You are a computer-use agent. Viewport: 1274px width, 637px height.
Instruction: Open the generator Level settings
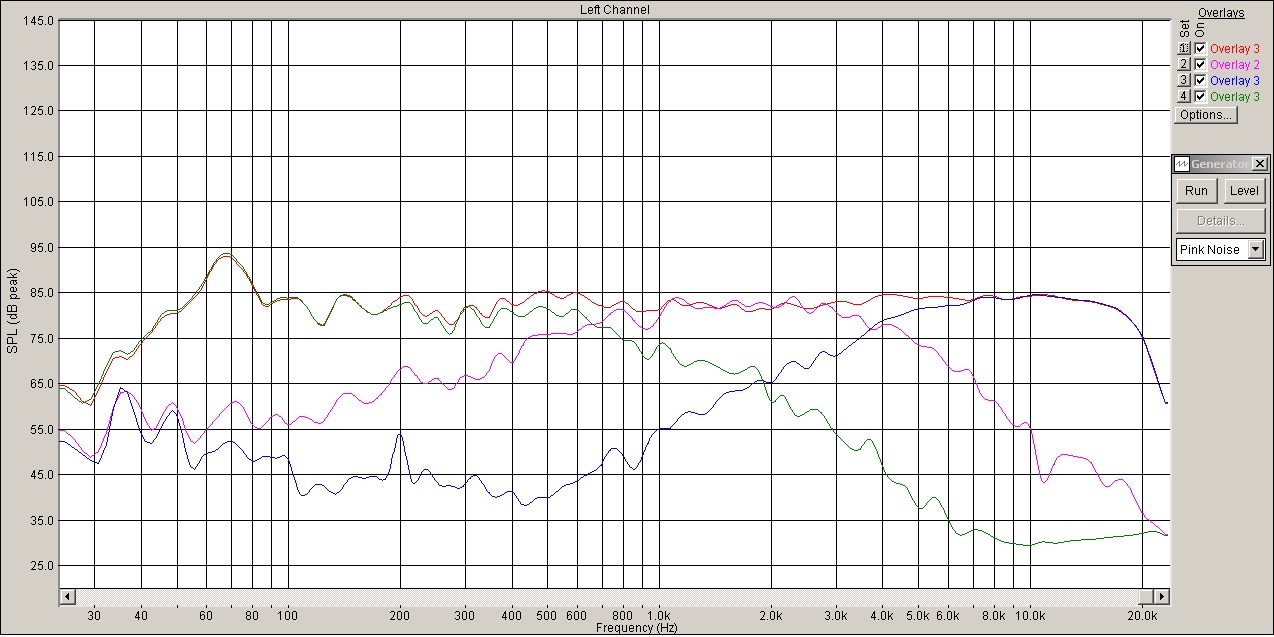click(x=1244, y=191)
